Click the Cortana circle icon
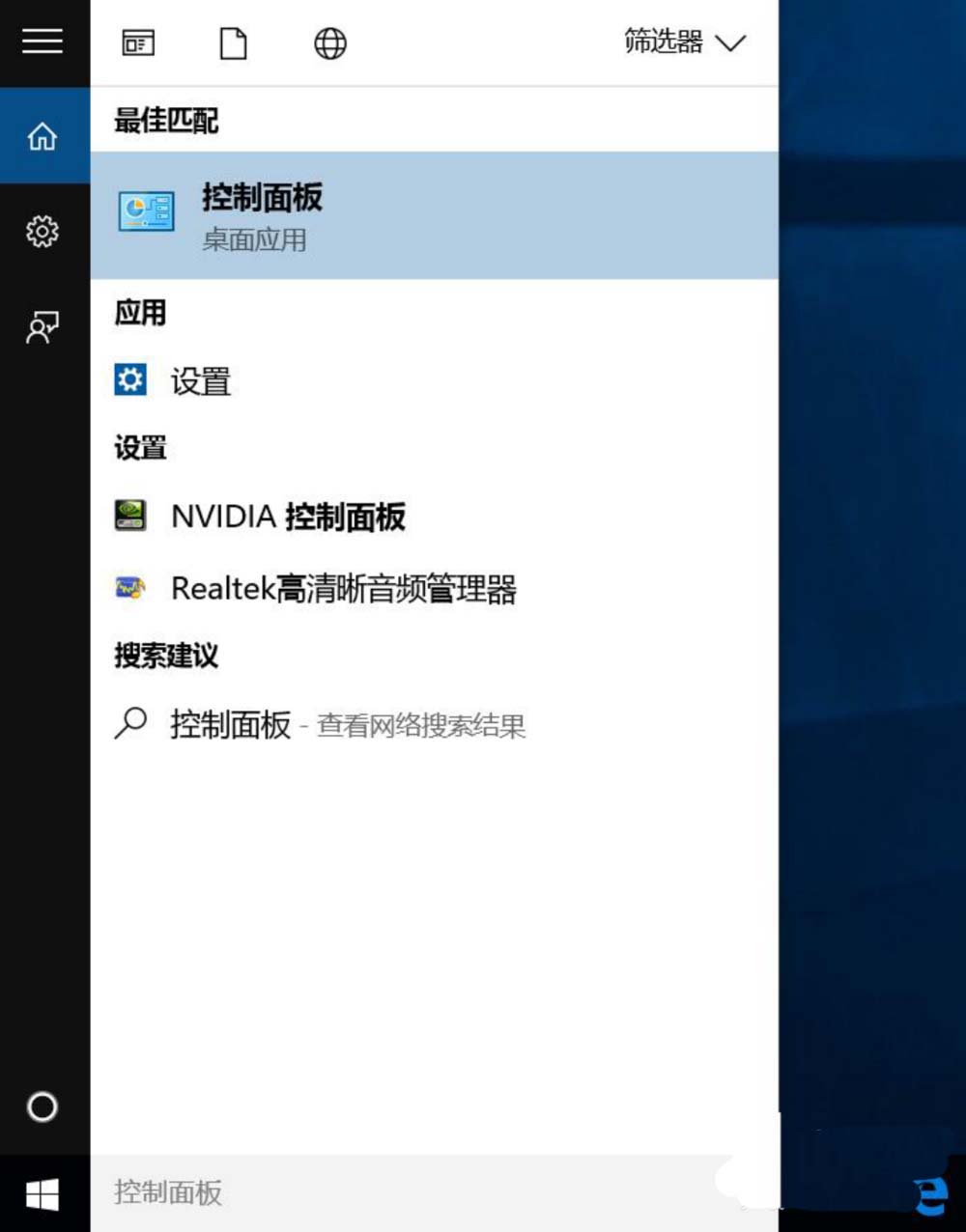The height and width of the screenshot is (1232, 966). pos(43,1106)
